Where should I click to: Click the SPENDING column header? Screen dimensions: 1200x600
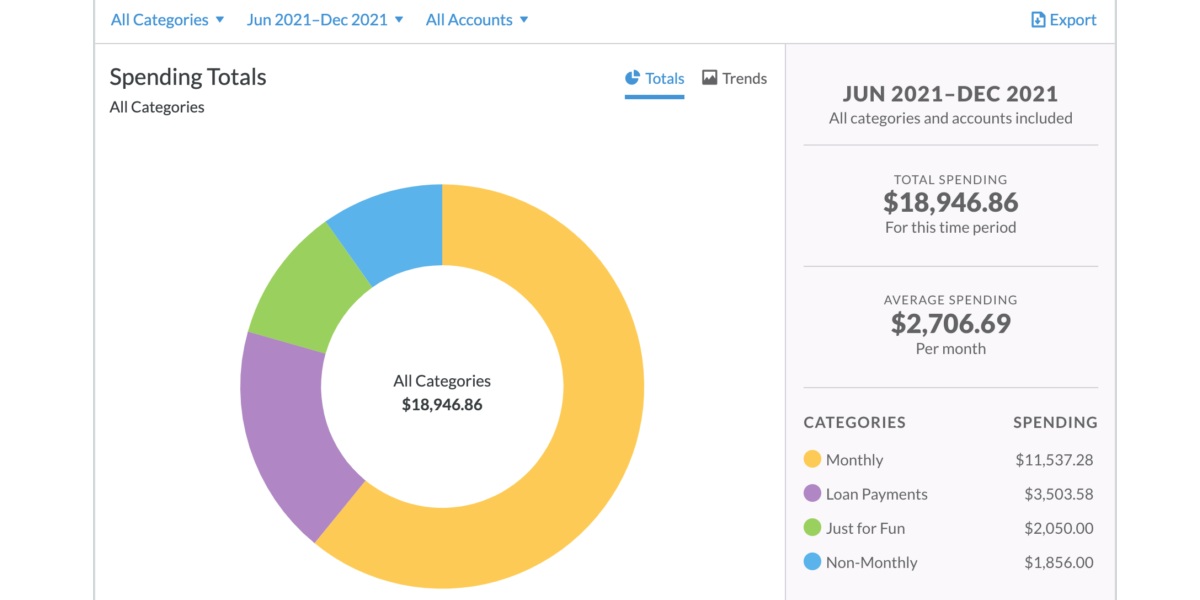pos(1055,422)
